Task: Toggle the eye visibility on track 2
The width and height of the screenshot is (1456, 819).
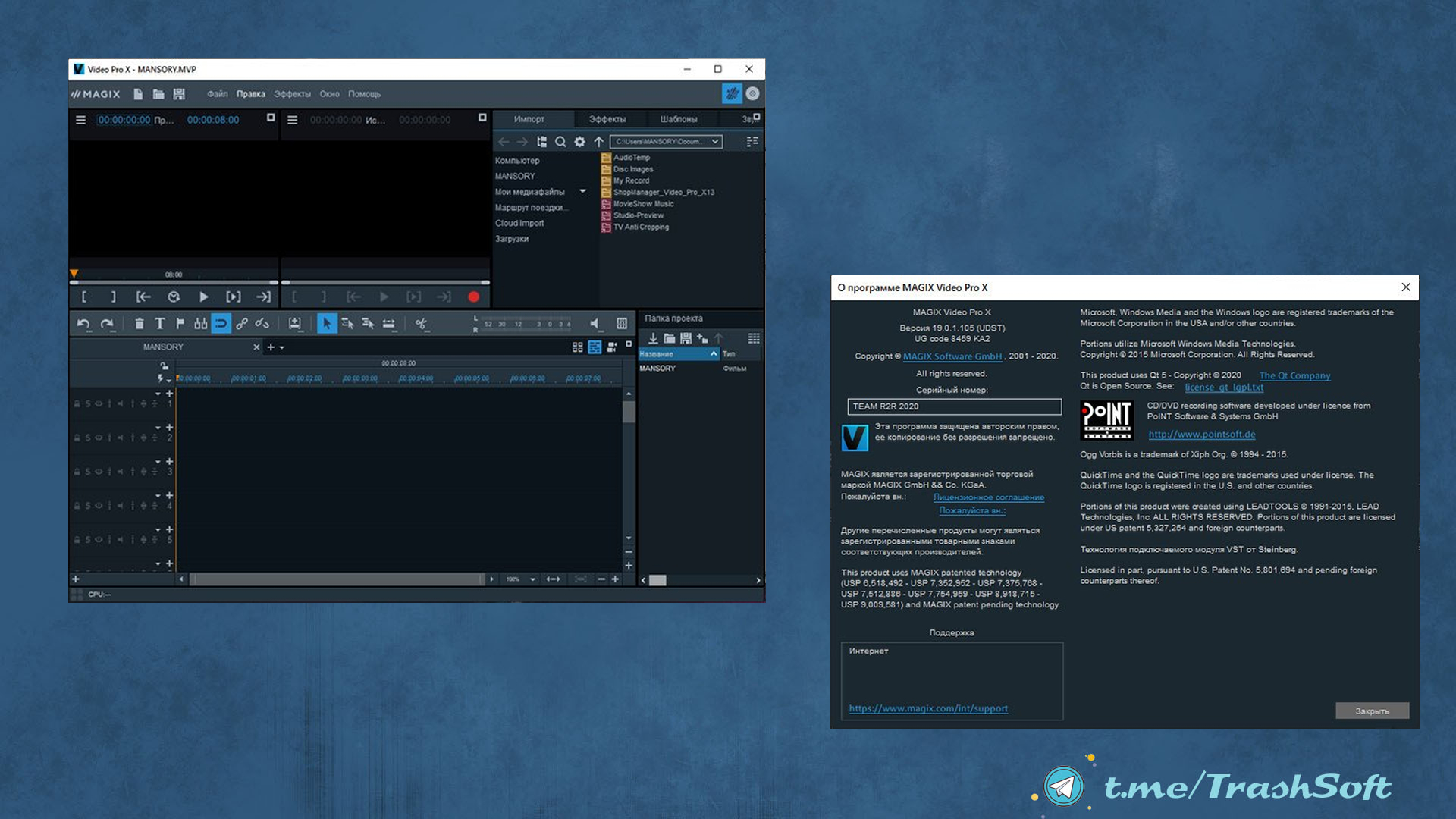Action: pyautogui.click(x=99, y=438)
